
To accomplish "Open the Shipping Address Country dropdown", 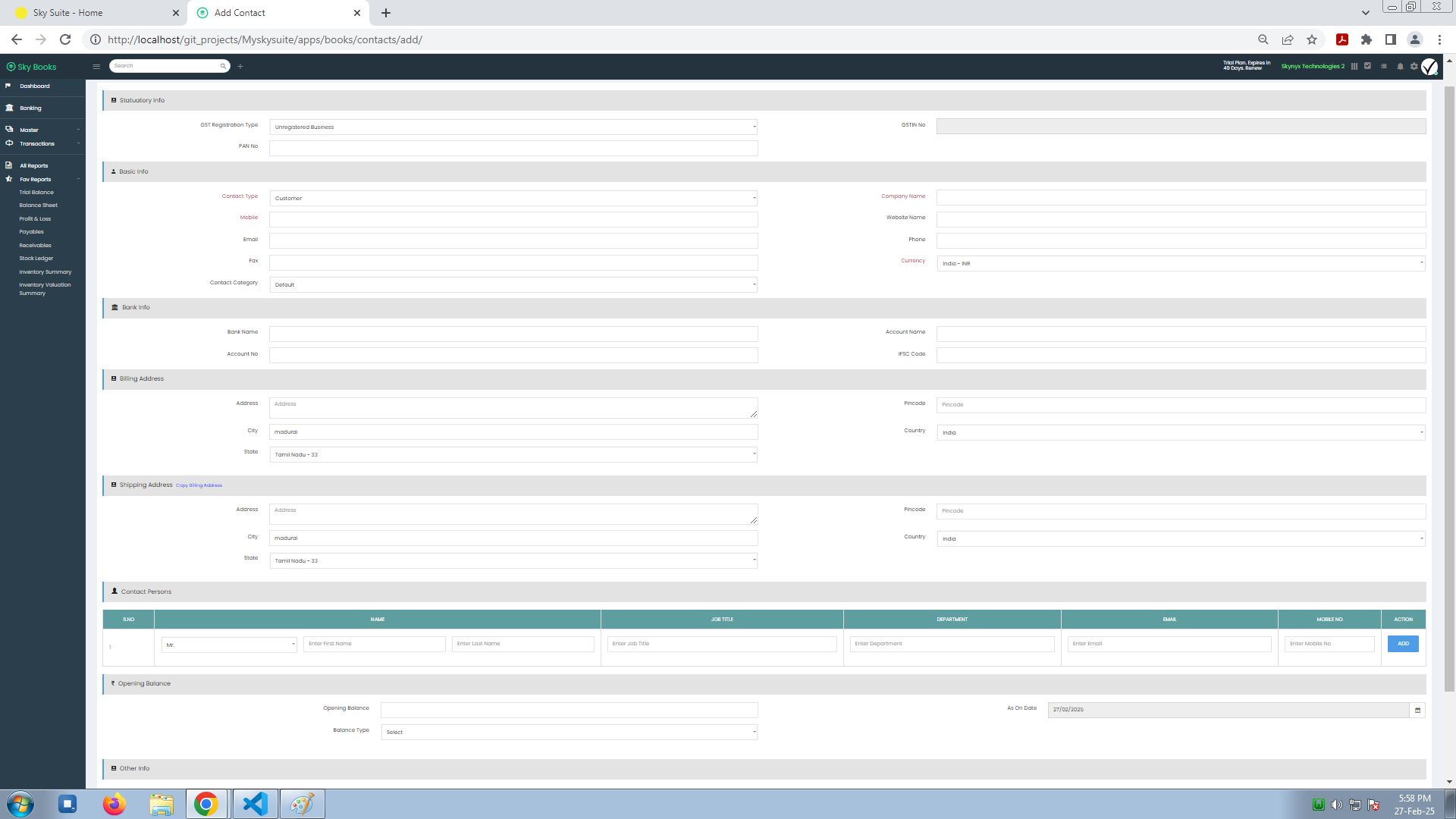I will [1181, 538].
